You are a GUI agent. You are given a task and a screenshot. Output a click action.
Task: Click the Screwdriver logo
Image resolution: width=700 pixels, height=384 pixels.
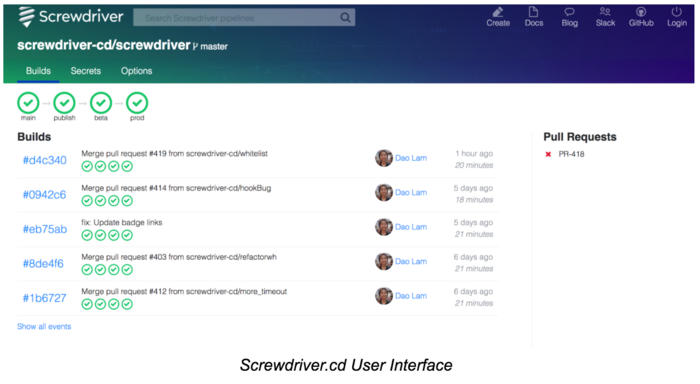tap(71, 17)
